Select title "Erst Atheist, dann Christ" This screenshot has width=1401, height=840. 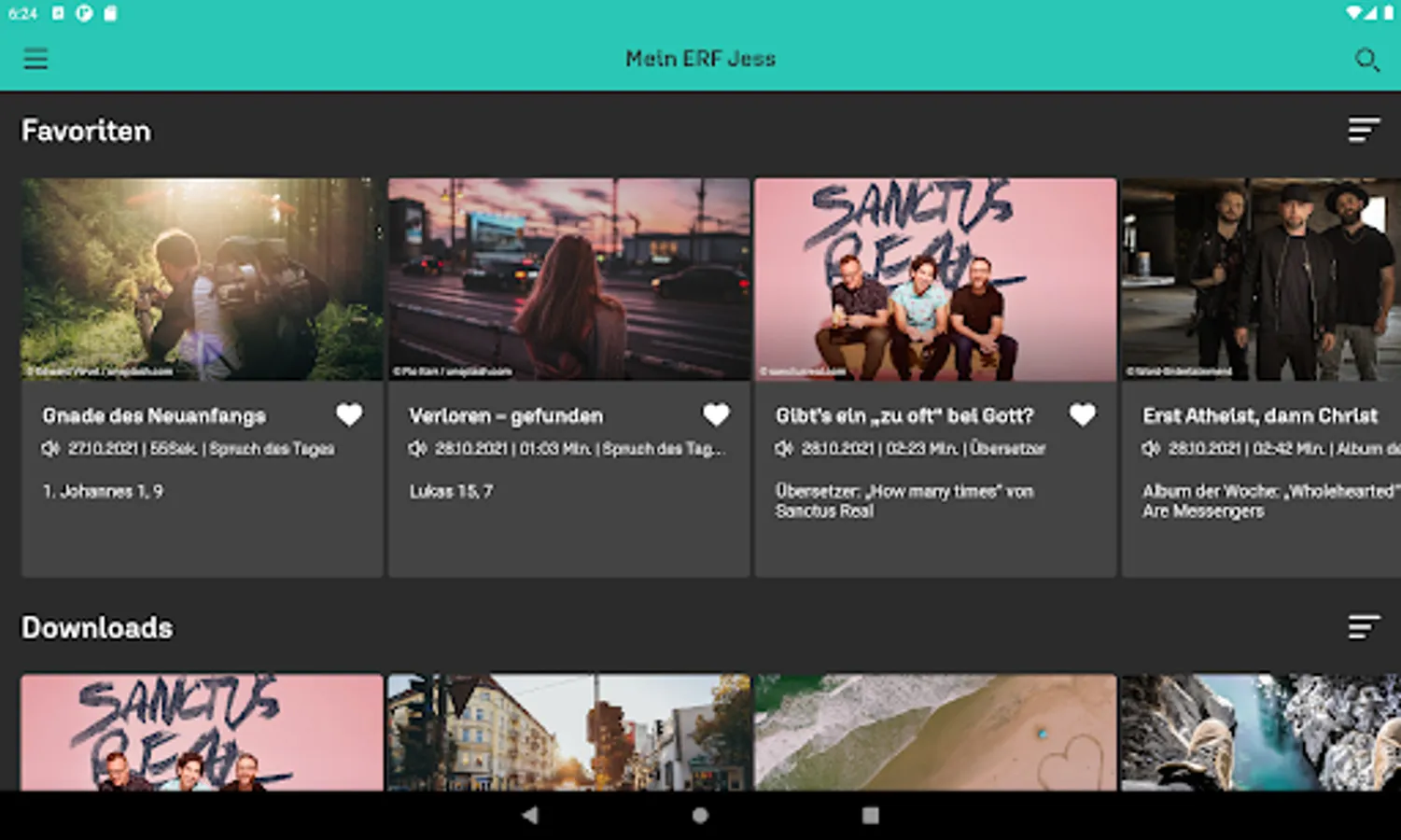click(x=1260, y=416)
